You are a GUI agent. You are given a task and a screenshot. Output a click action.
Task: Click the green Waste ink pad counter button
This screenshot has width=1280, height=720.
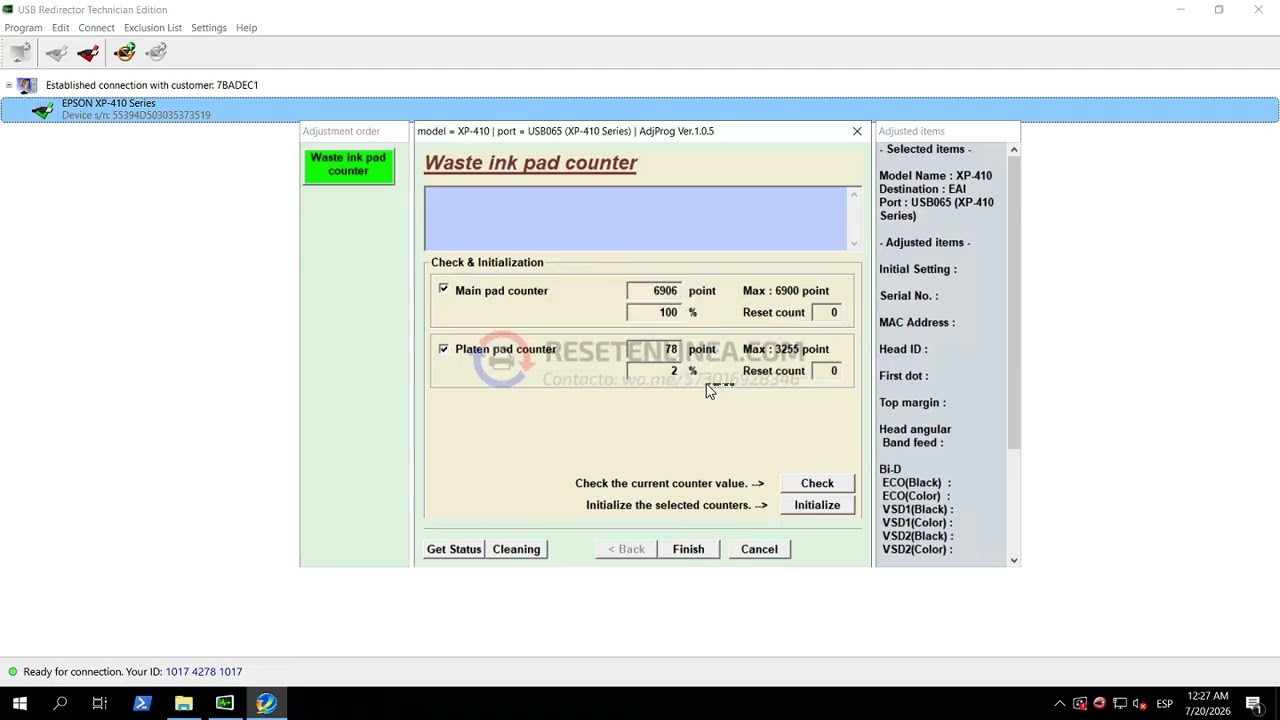pos(348,165)
